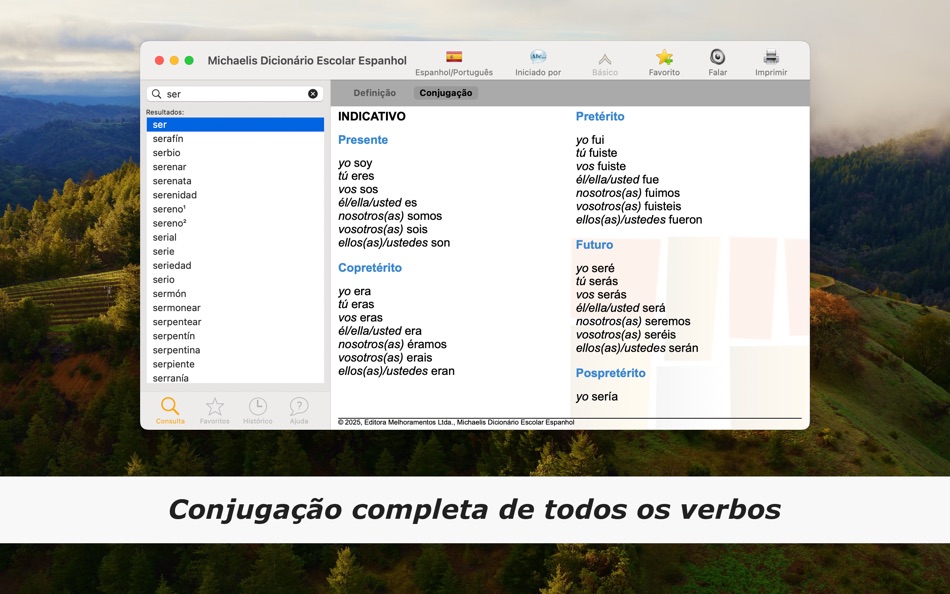Image resolution: width=950 pixels, height=594 pixels.
Task: Choose serpentina from the results
Action: tap(235, 350)
